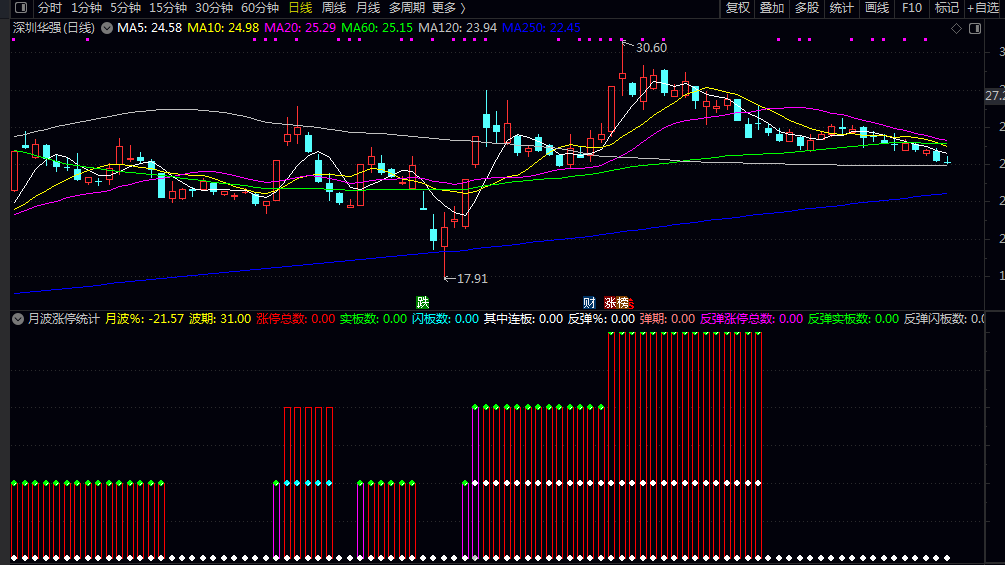Switch to 周线 weekly chart period
Viewport: 1005px width, 565px height.
point(333,8)
